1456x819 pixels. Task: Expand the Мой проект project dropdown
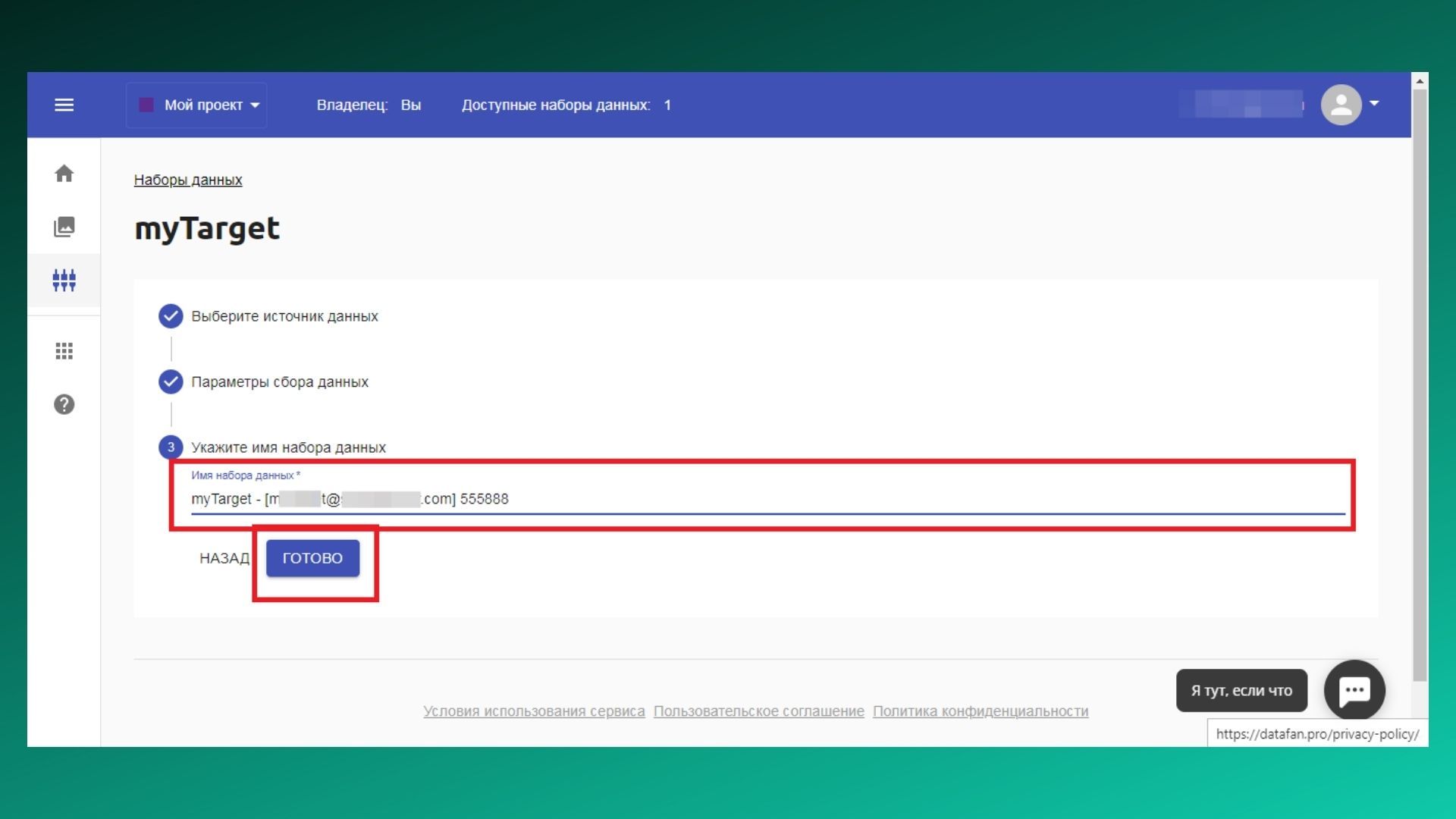tap(196, 105)
